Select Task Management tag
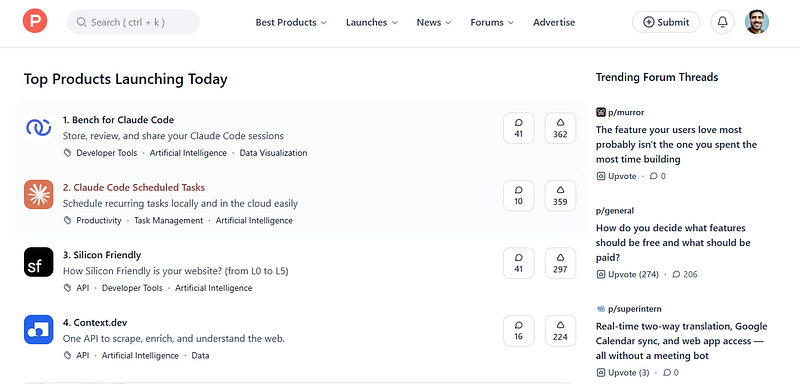This screenshot has width=800, height=384. 168,220
